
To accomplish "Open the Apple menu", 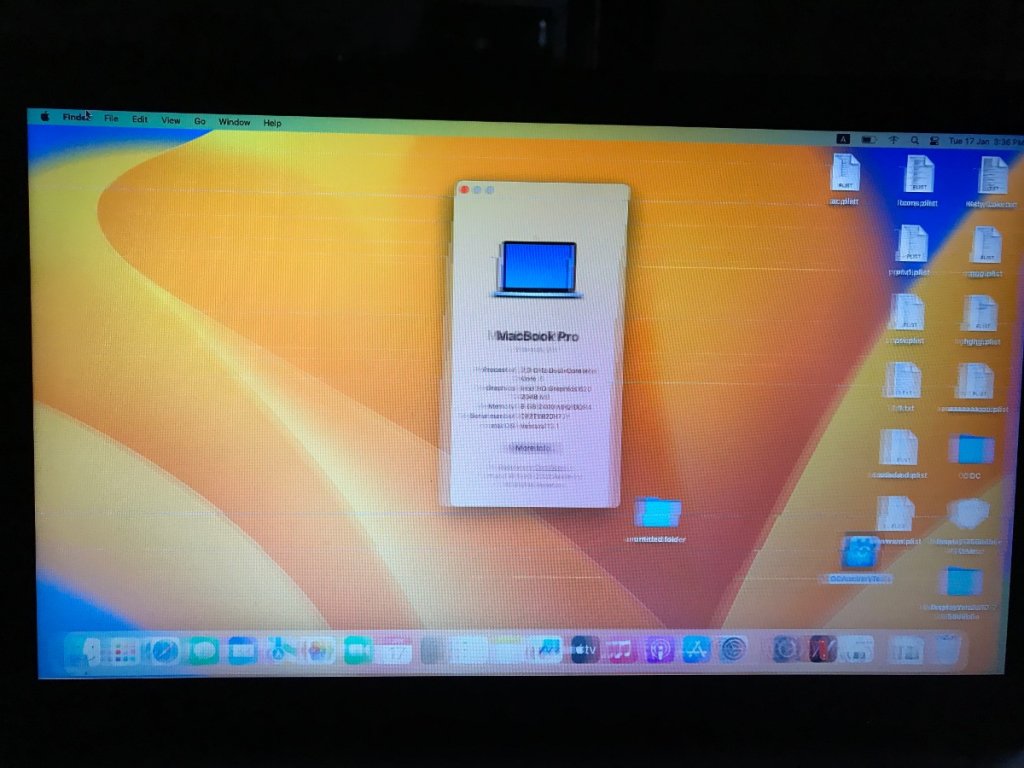I will [x=45, y=117].
